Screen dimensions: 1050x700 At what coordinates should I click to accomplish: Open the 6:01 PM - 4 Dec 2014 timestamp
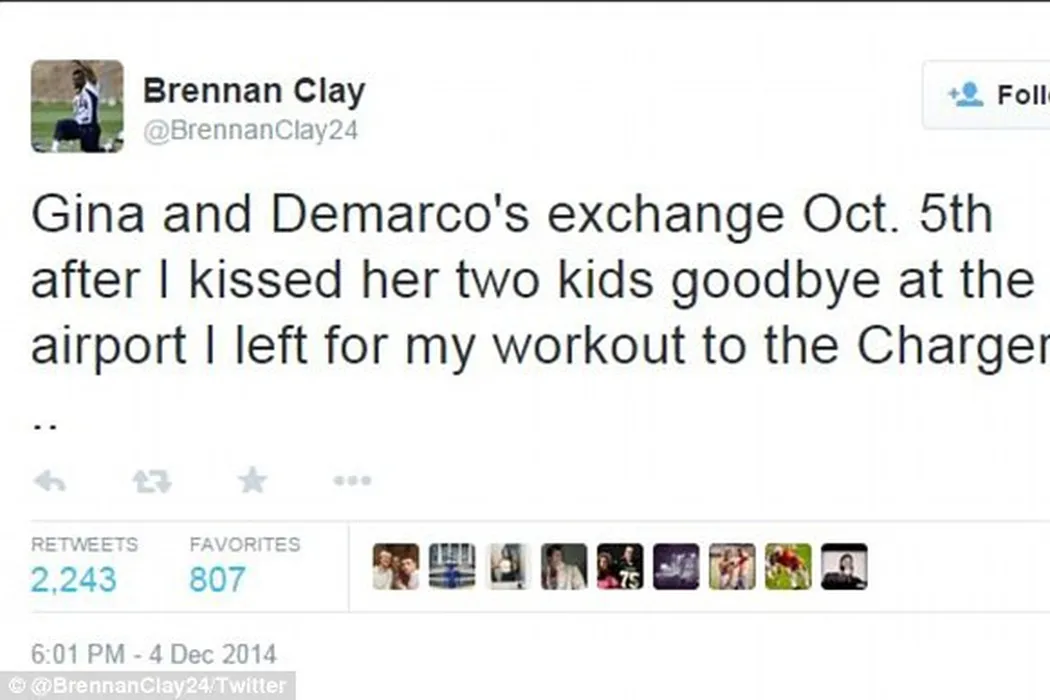(x=153, y=656)
